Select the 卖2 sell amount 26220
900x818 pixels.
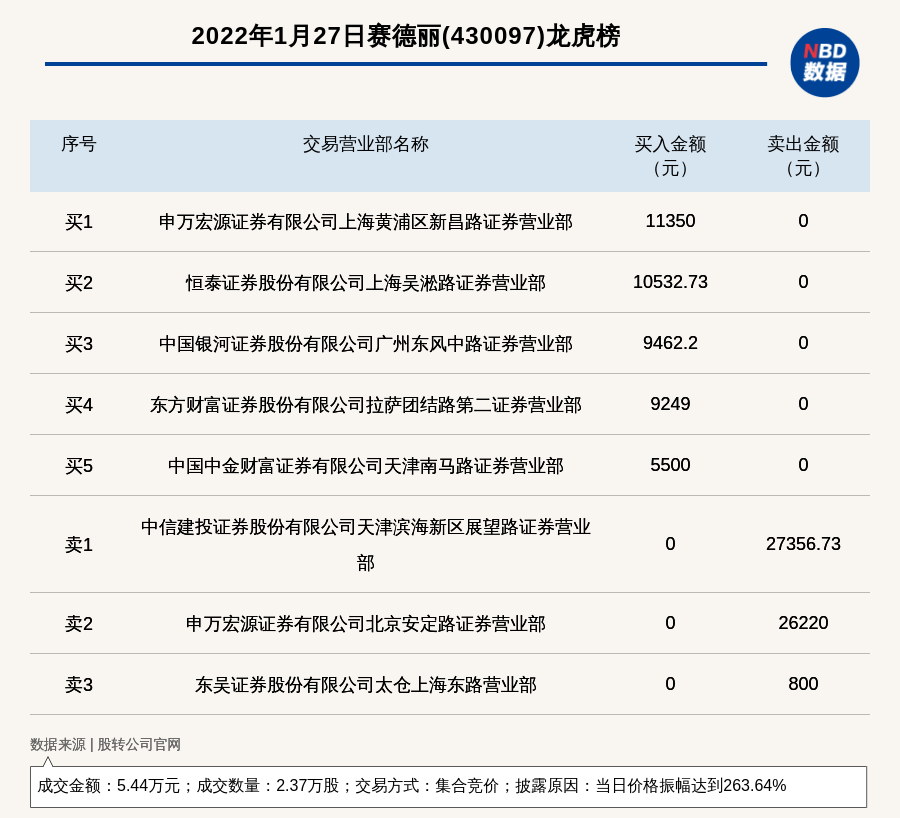click(x=803, y=623)
